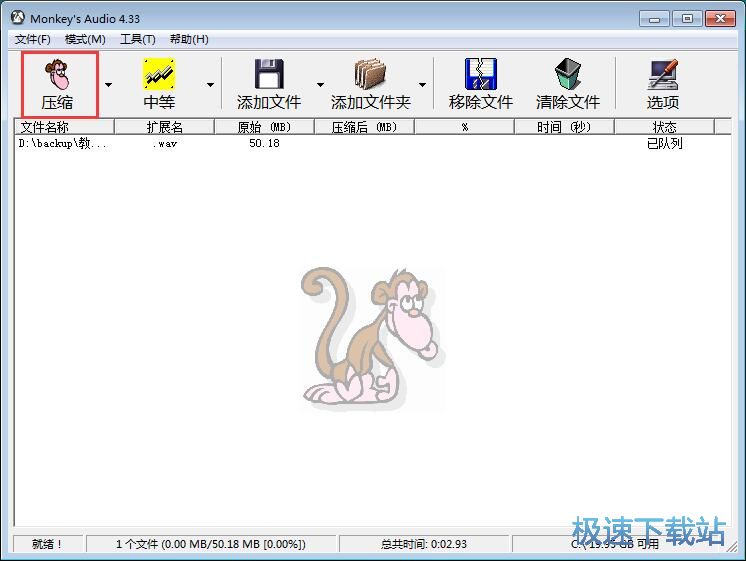Minimize the Monkey's Audio window
746x561 pixels.
(655, 19)
